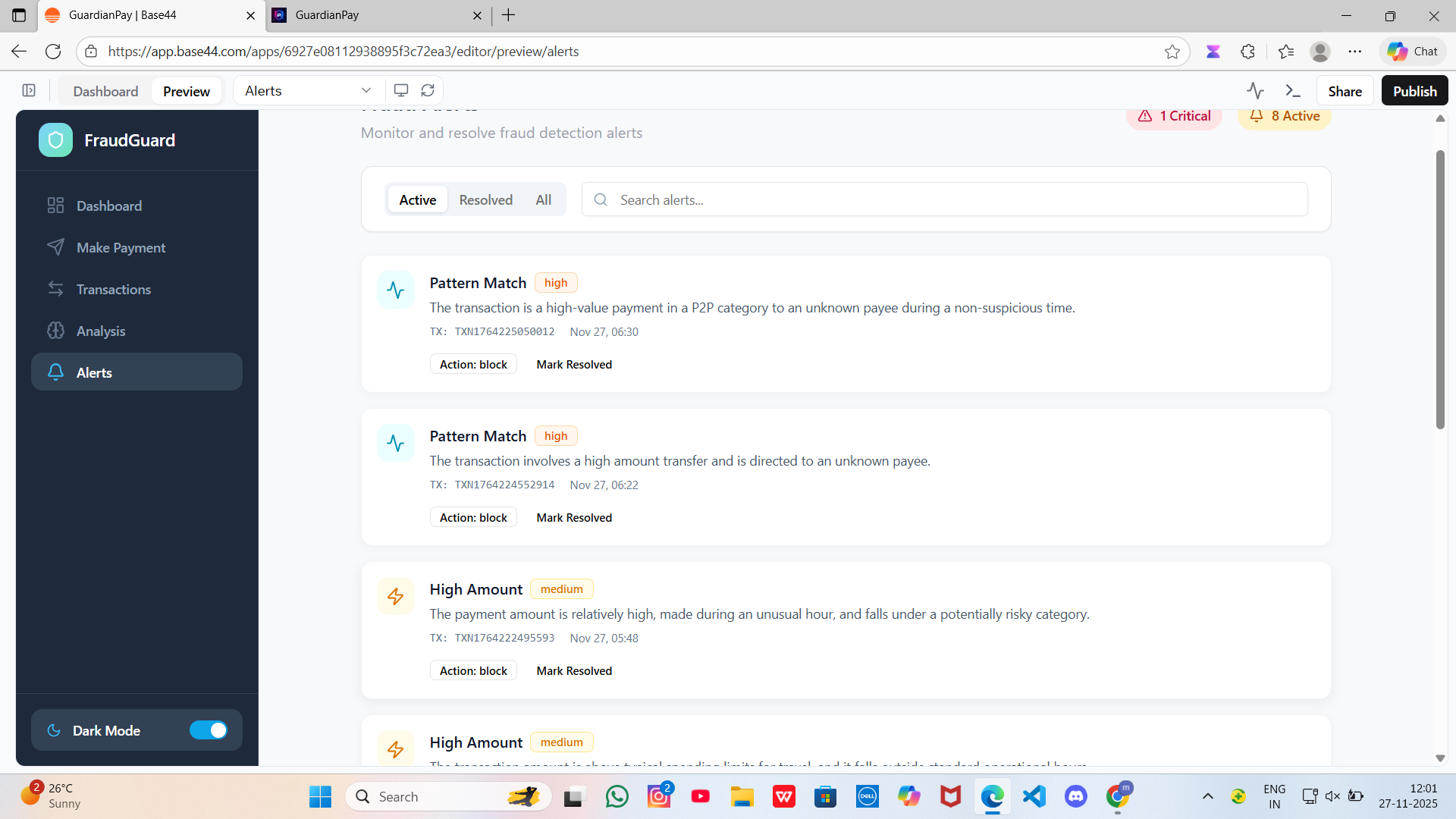Toggle Dark Mode off
The height and width of the screenshot is (819, 1456).
209,730
